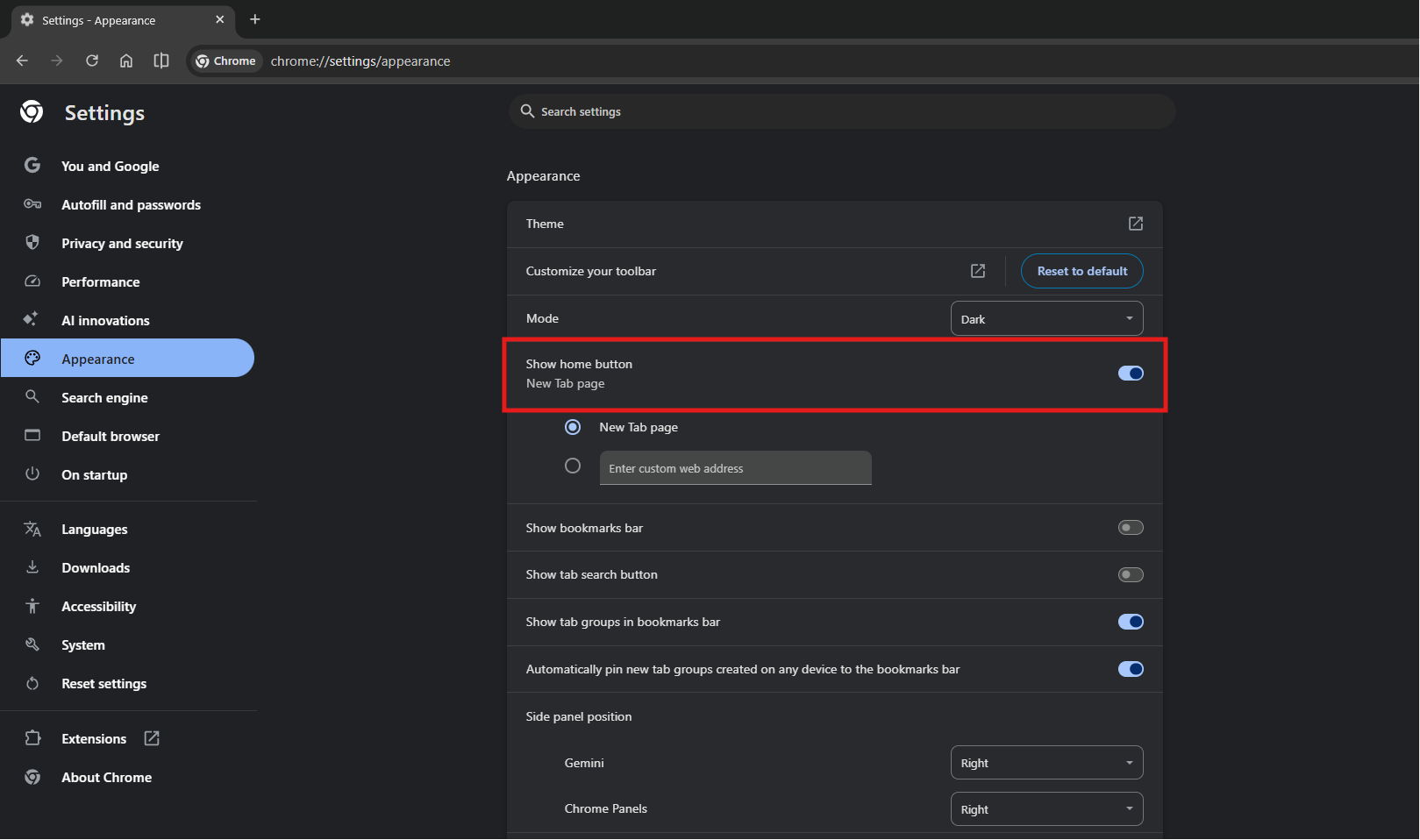Open System settings
1420x840 pixels.
[83, 645]
